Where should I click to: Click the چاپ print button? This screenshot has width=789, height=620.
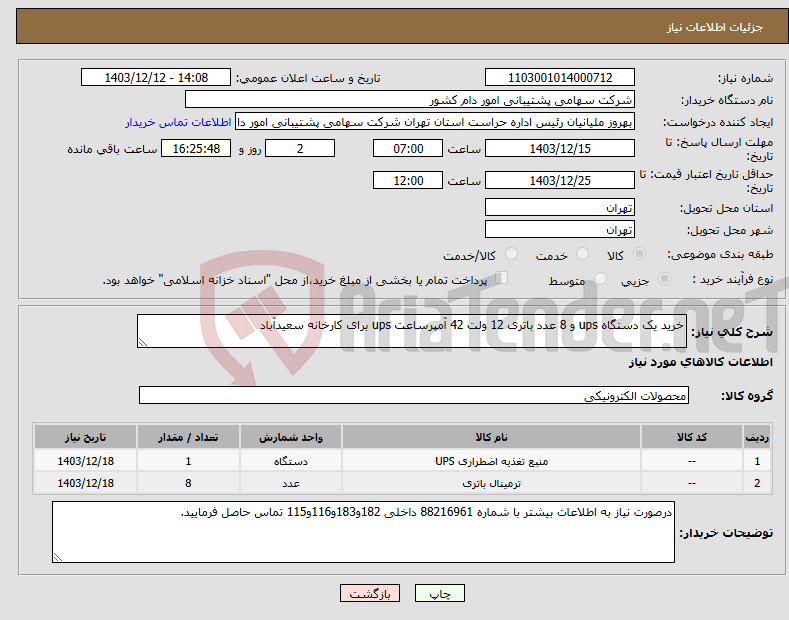440,594
